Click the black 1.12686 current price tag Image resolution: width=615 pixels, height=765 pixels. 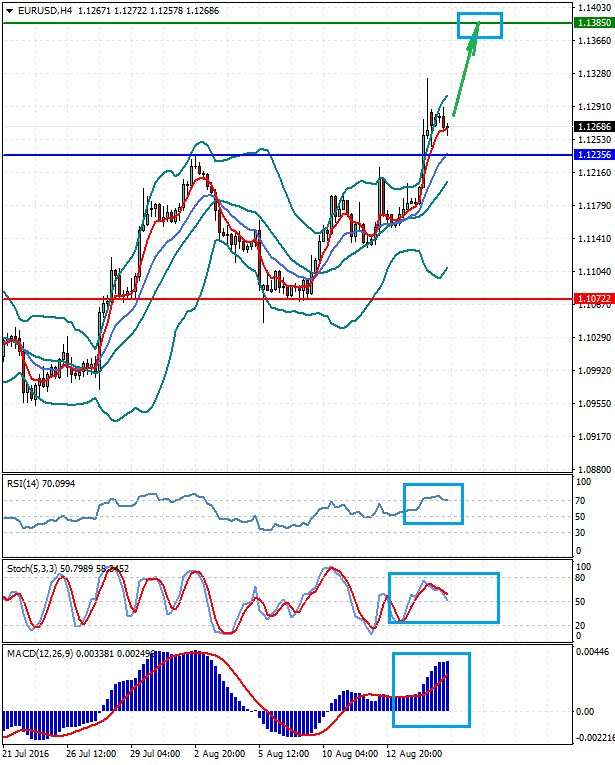[x=588, y=127]
